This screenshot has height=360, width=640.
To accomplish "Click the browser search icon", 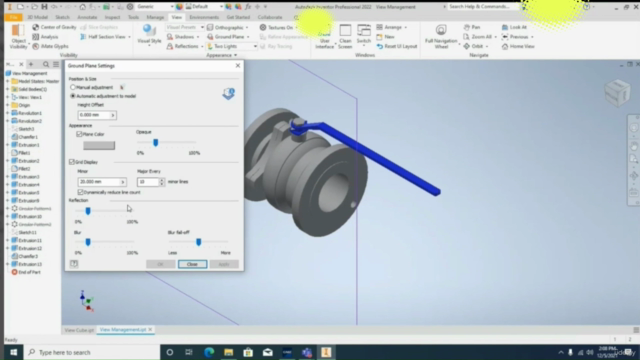I will tap(46, 64).
